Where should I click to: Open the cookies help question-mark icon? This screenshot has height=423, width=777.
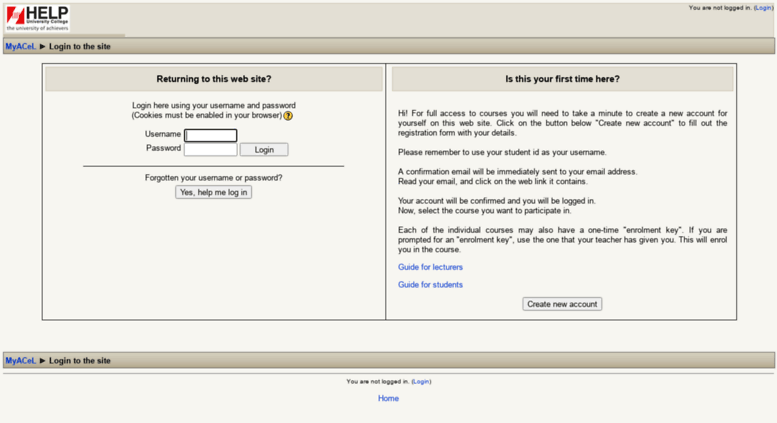click(x=288, y=116)
